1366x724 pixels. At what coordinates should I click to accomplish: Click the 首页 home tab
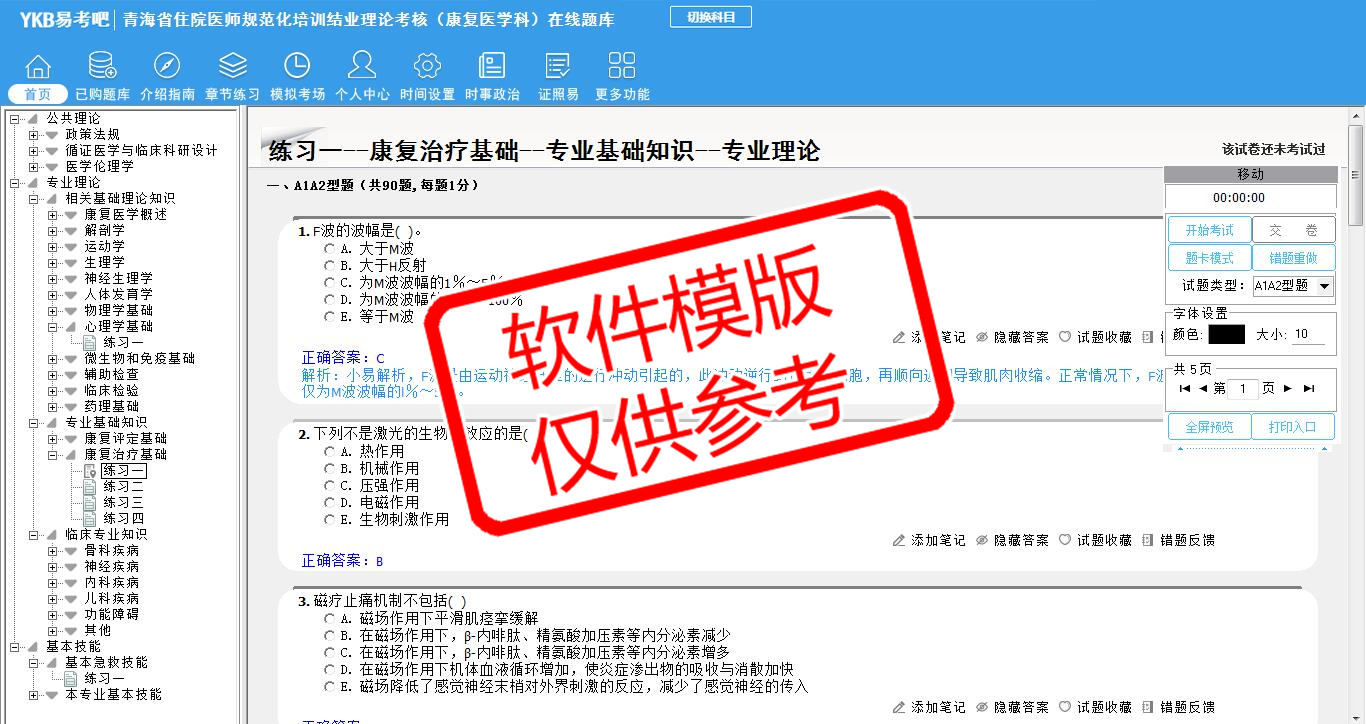click(38, 94)
